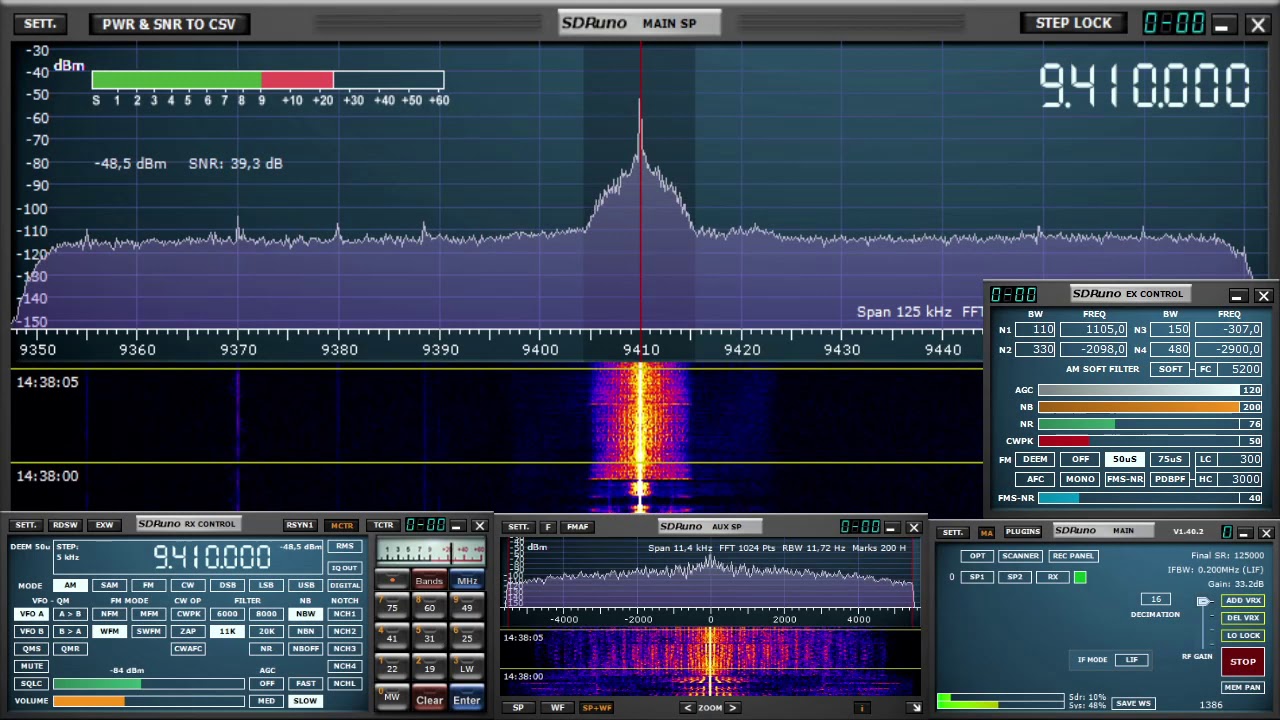
Task: Open the Bands keypad button
Action: [x=429, y=581]
